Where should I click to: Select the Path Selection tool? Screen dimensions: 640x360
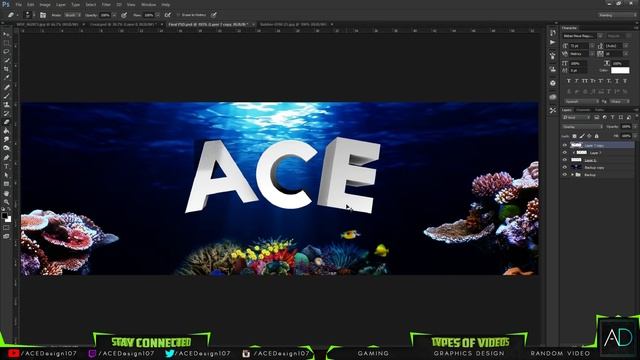6,175
